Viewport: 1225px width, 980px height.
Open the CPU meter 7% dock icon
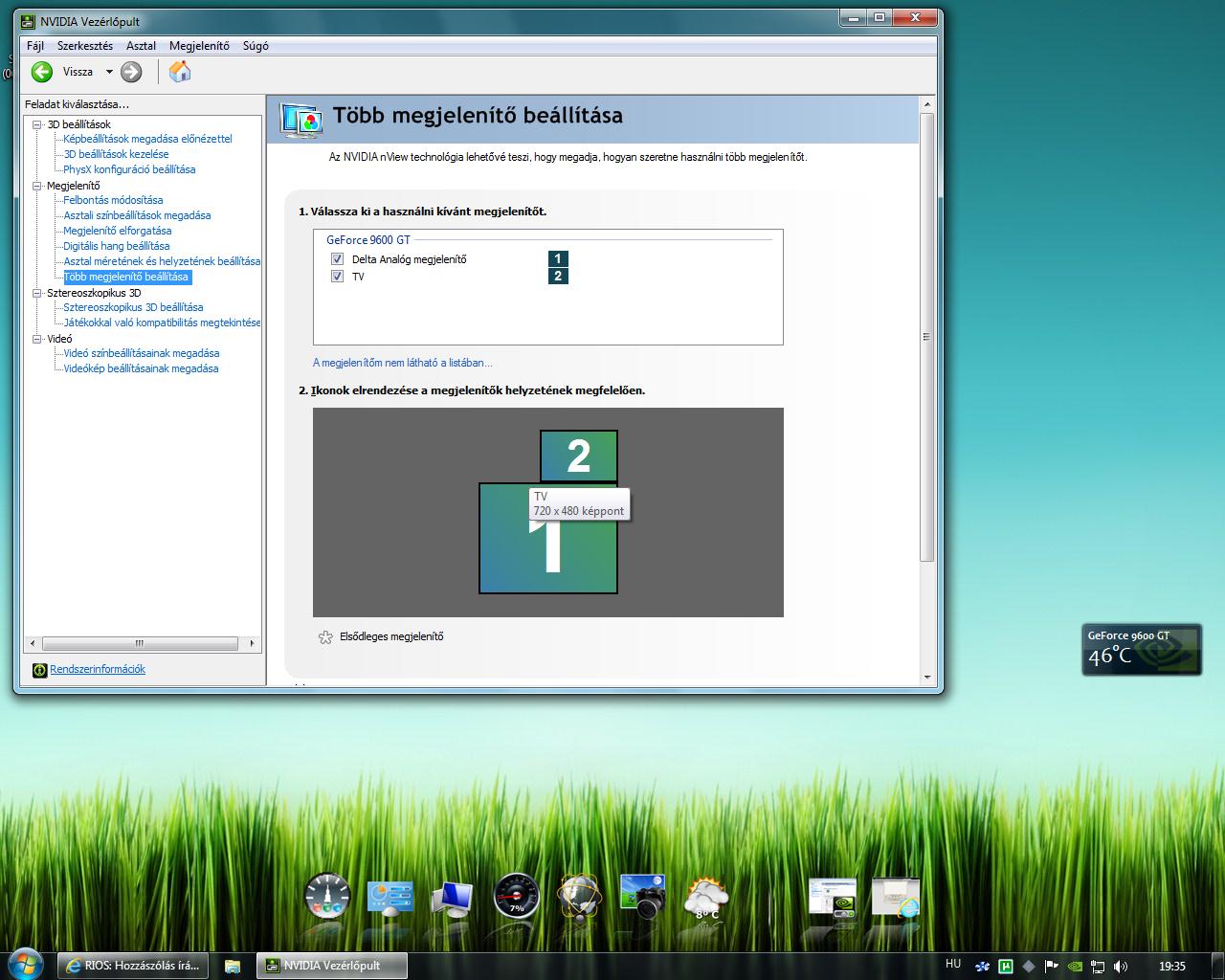click(517, 897)
